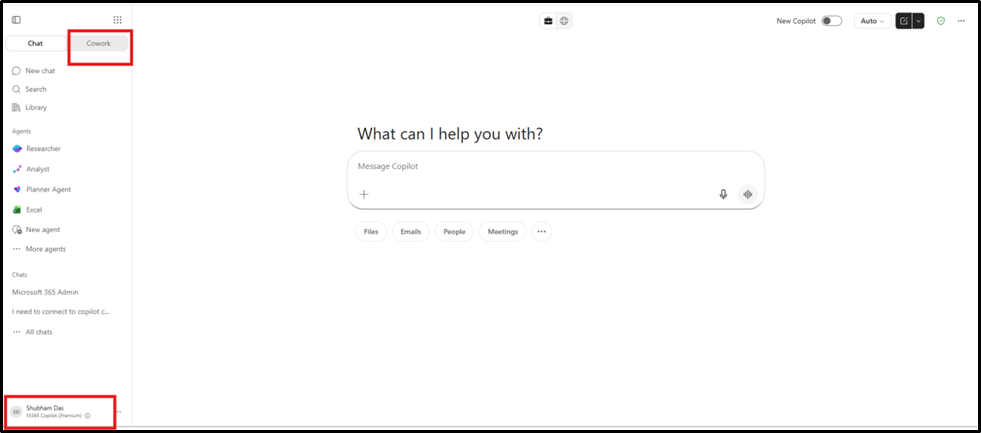Start voice chat waveform icon

pos(747,194)
